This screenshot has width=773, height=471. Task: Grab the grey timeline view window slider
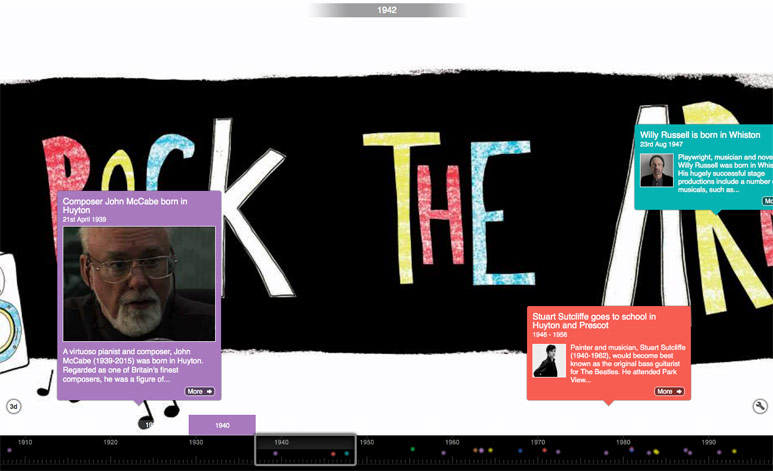[305, 449]
